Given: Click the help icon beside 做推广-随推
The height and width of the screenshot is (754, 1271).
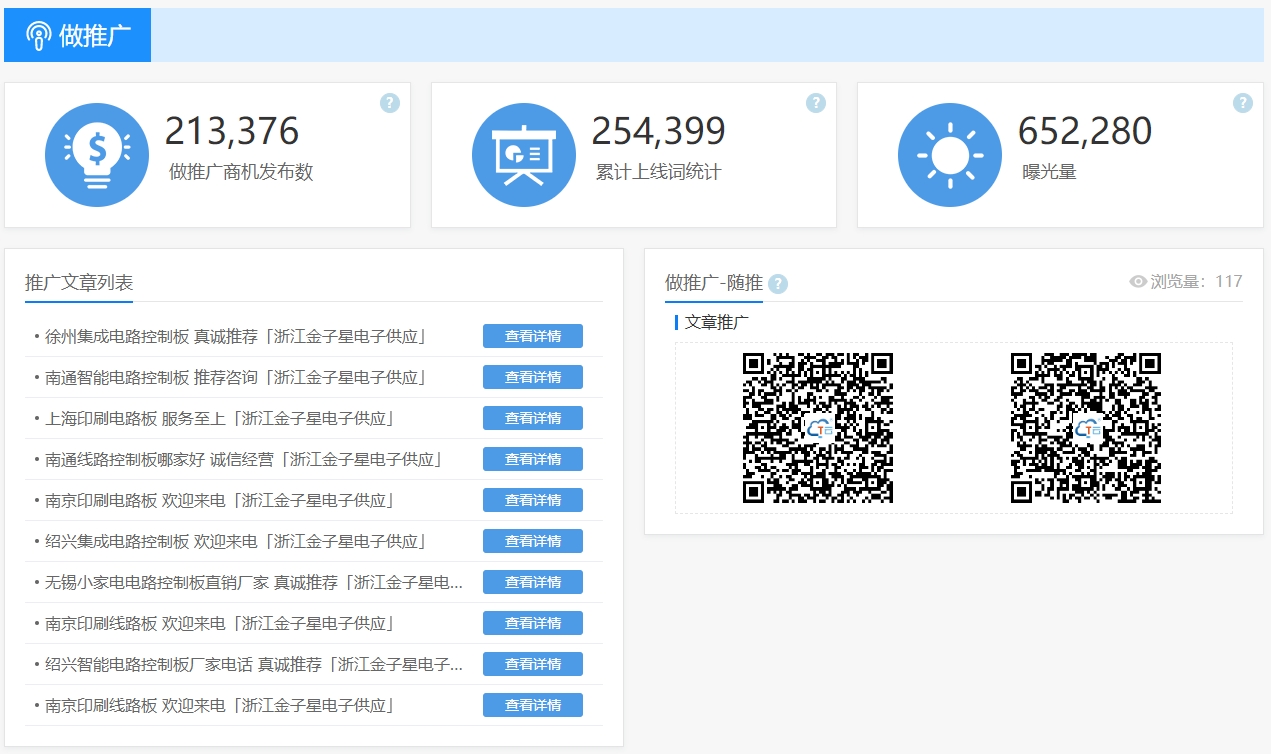Looking at the screenshot, I should (778, 284).
